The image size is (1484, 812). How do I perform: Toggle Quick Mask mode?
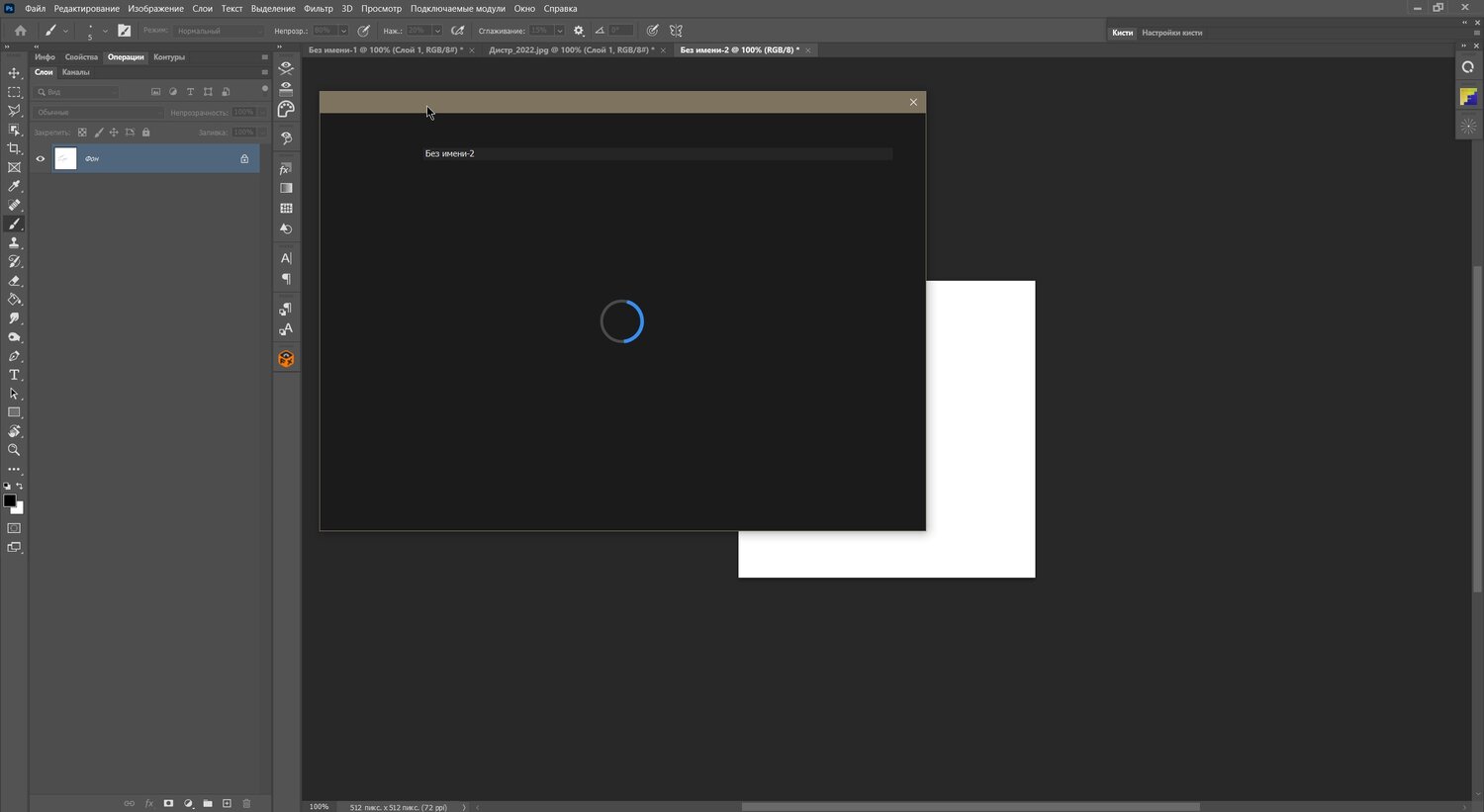pos(14,528)
